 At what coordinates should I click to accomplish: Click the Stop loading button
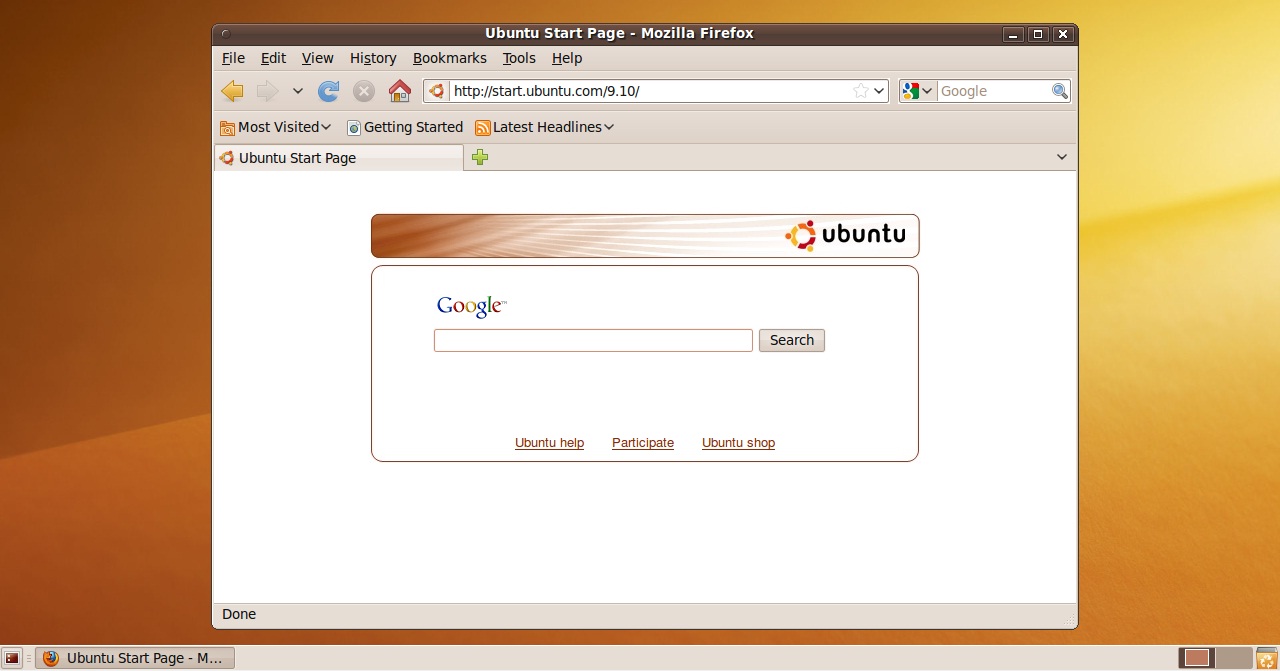pos(364,91)
